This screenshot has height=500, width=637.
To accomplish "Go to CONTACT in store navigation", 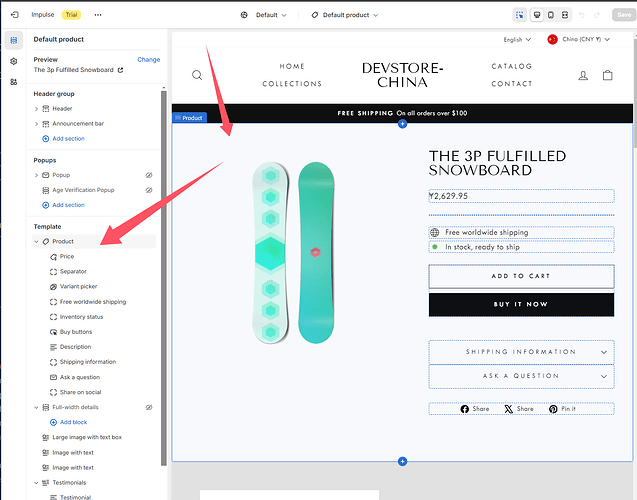I will point(511,84).
